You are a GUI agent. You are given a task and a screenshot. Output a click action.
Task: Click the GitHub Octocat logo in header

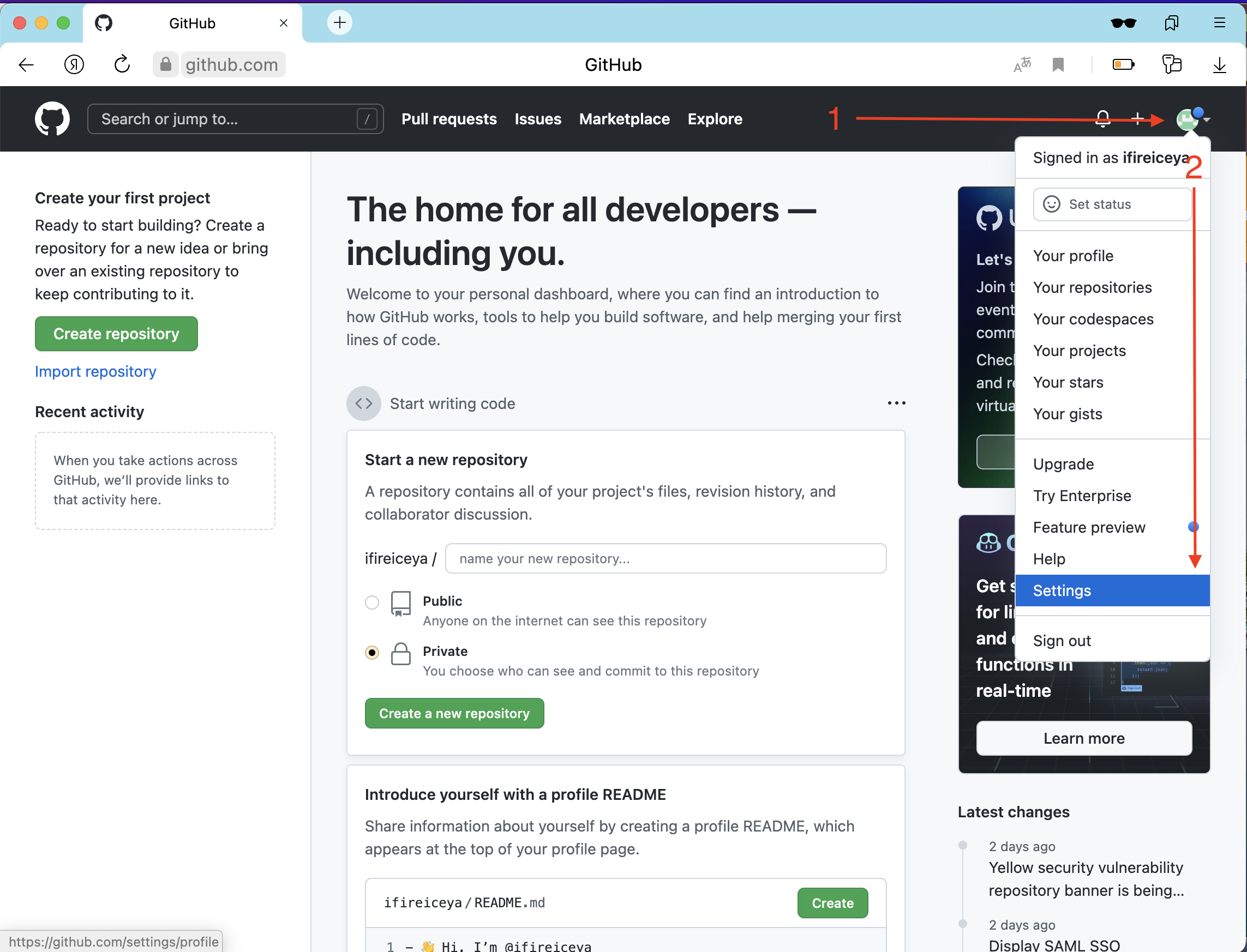tap(52, 119)
